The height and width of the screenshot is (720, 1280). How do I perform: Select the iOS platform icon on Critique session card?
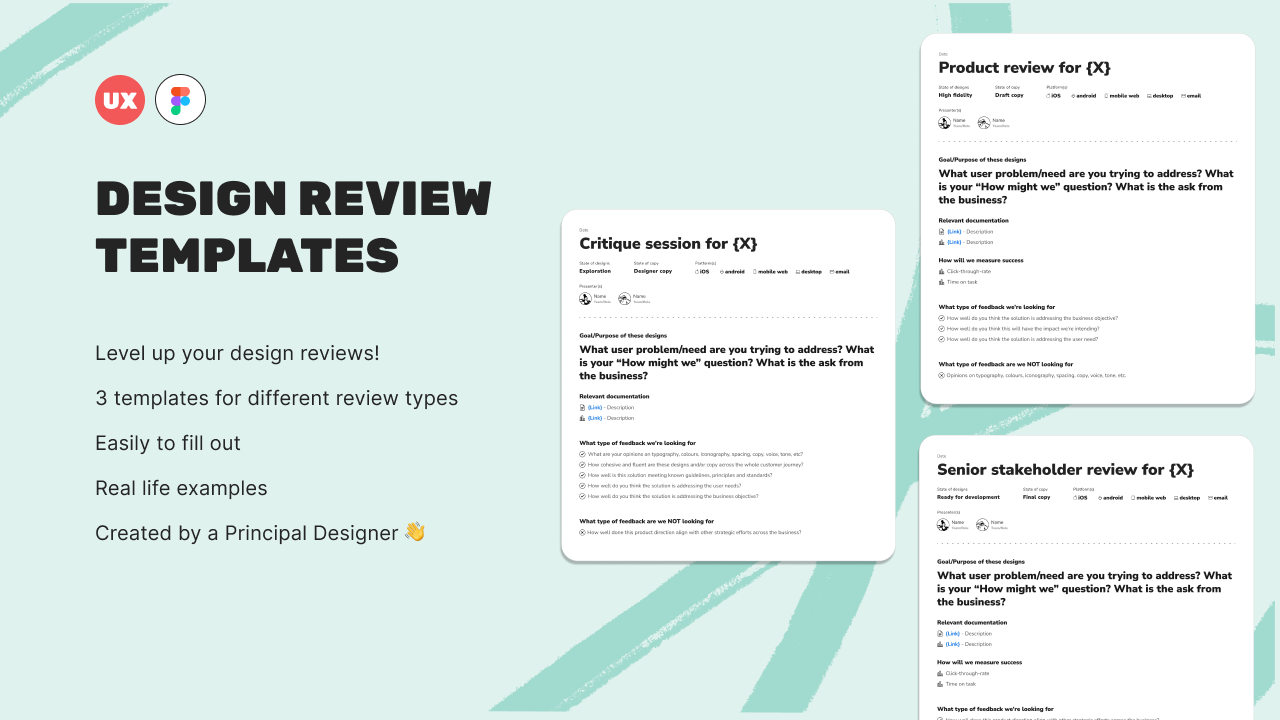pos(698,272)
